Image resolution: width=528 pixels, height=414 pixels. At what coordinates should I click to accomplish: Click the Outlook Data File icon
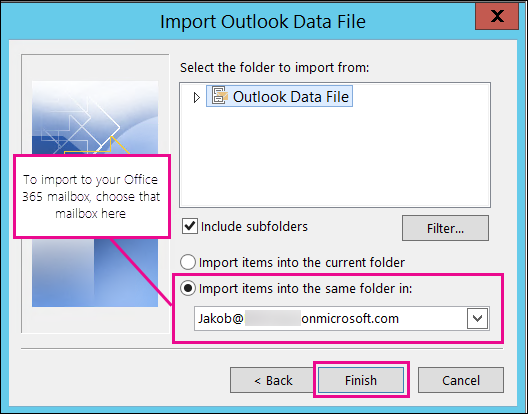pyautogui.click(x=220, y=96)
